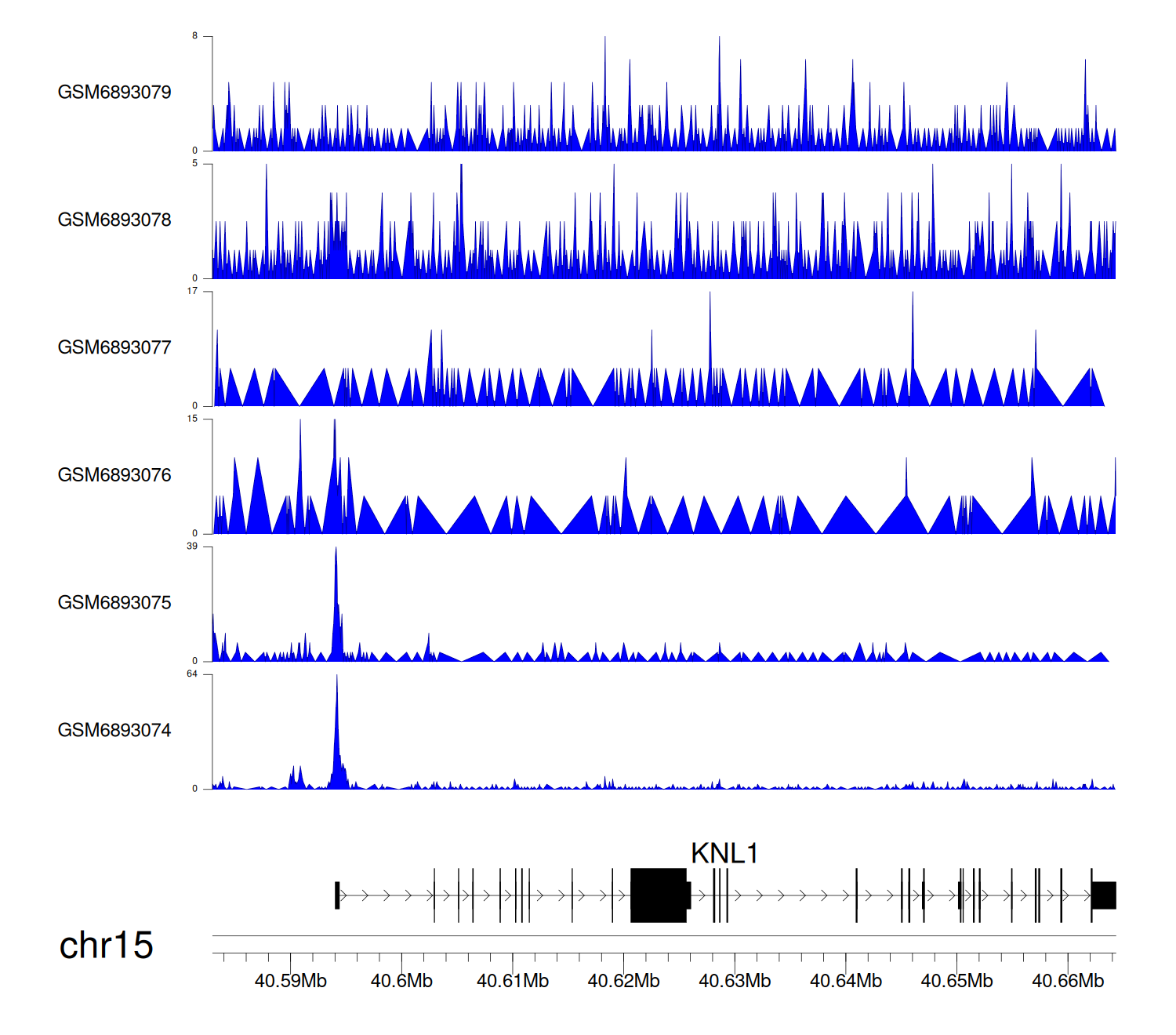Click the y-axis maximum value 39
1176x1035 pixels.
pyautogui.click(x=192, y=547)
